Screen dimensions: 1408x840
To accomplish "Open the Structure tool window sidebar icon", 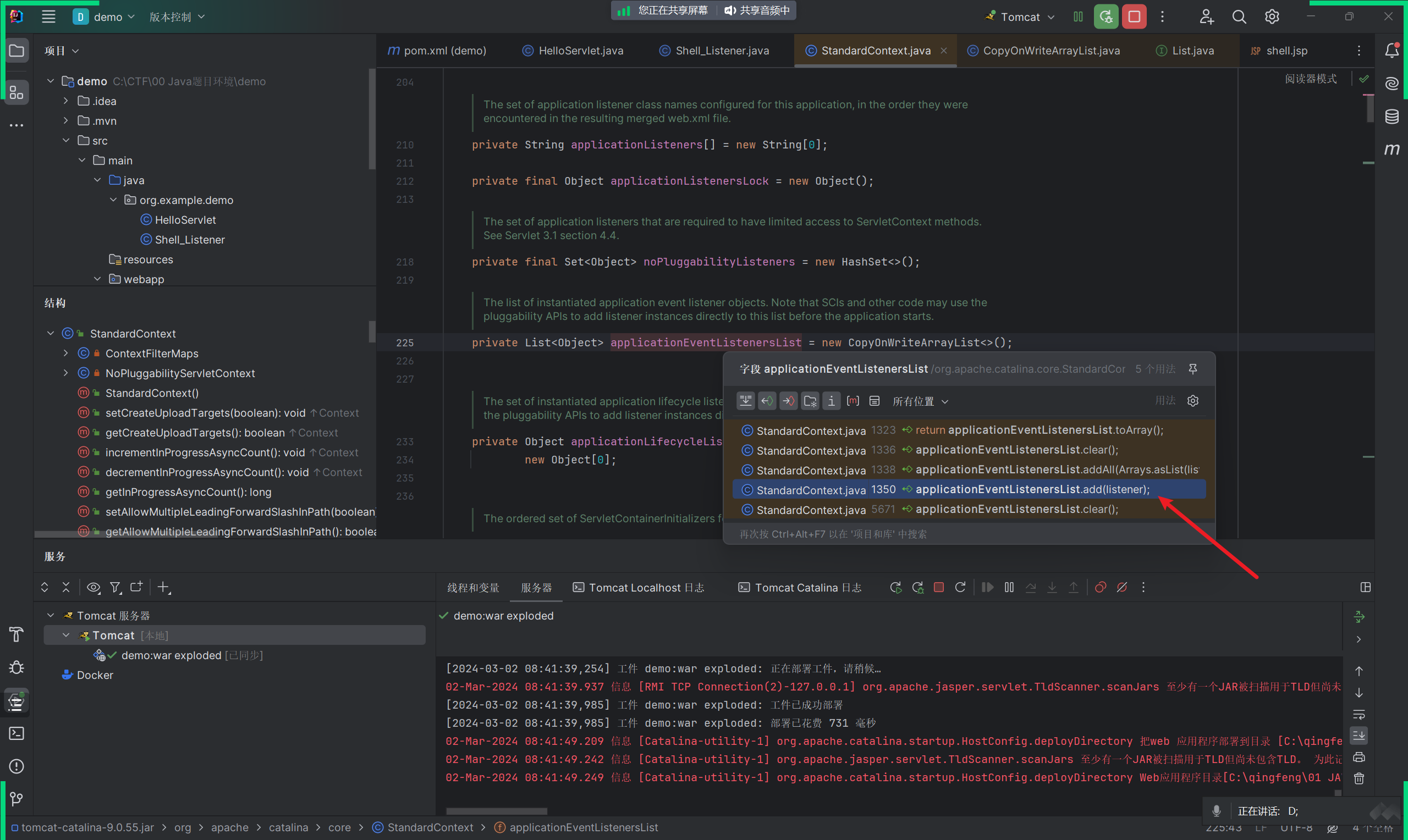I will tap(16, 92).
